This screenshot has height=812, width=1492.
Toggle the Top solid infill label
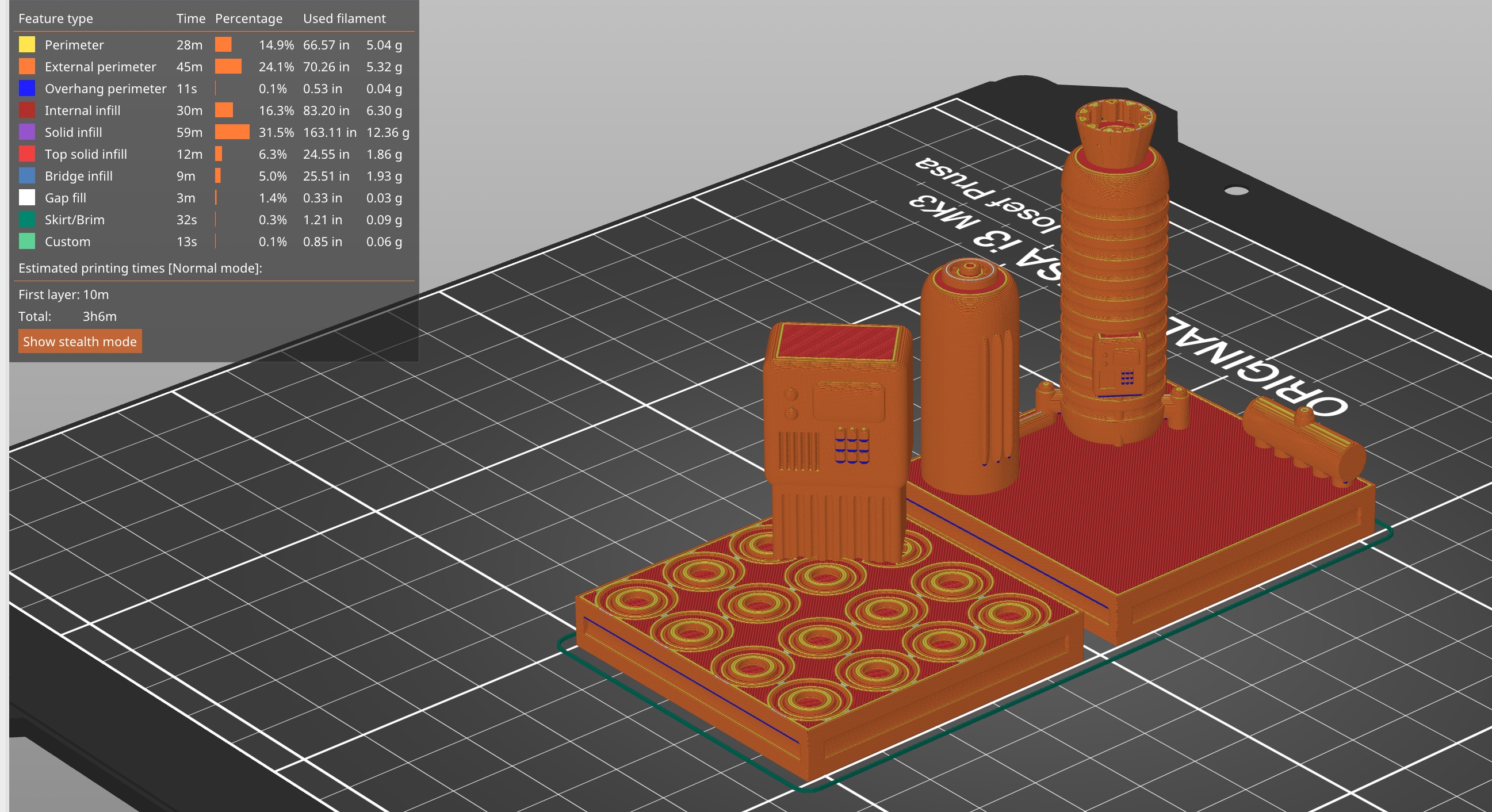tap(86, 154)
